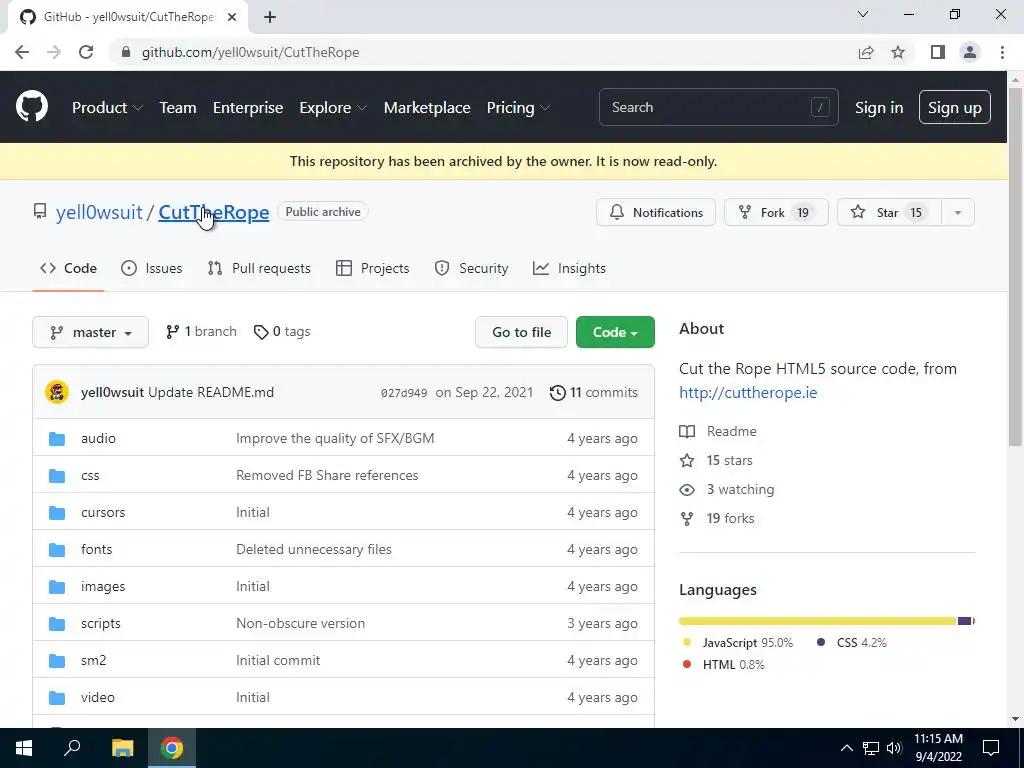Switch to the Issues tab
The width and height of the screenshot is (1024, 768).
pos(152,268)
